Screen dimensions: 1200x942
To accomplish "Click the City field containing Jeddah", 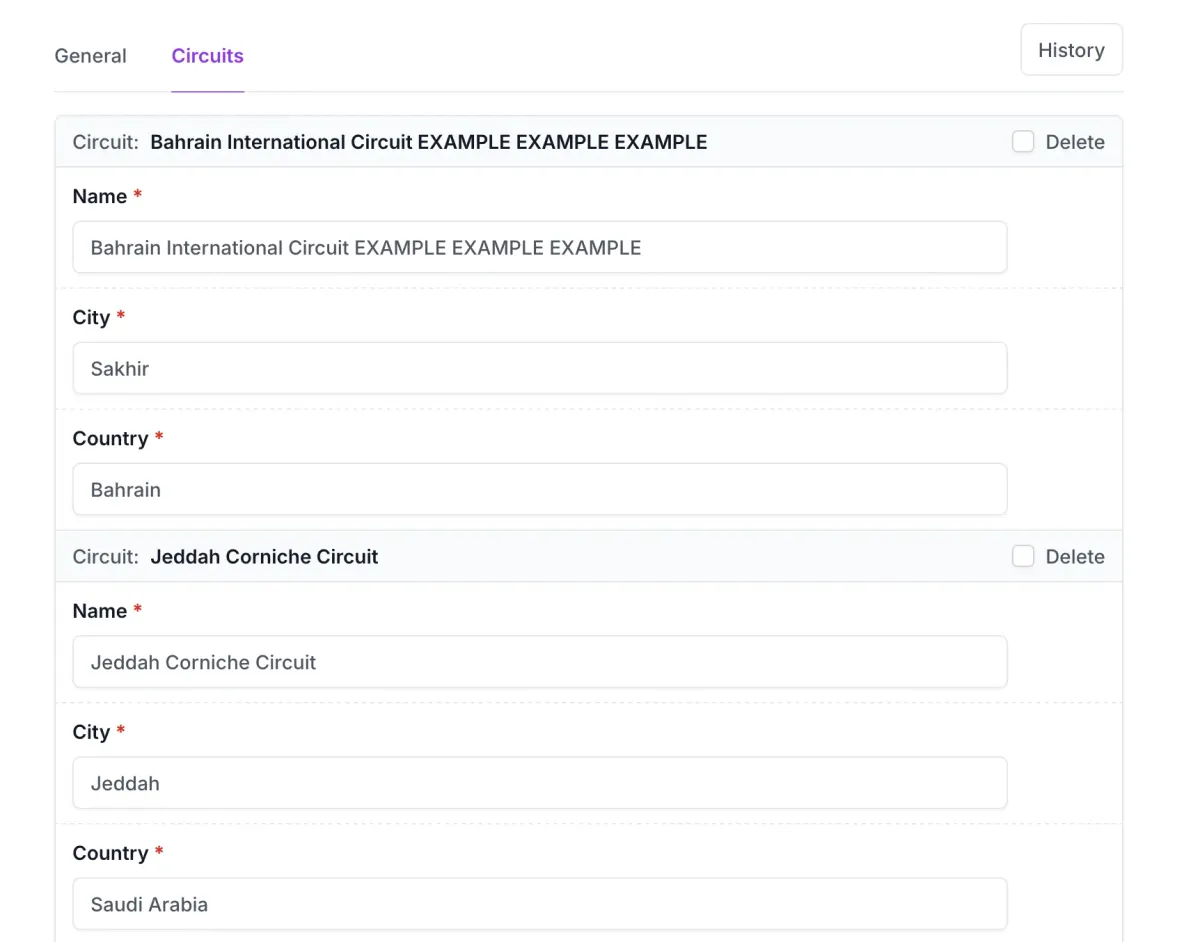I will [540, 783].
